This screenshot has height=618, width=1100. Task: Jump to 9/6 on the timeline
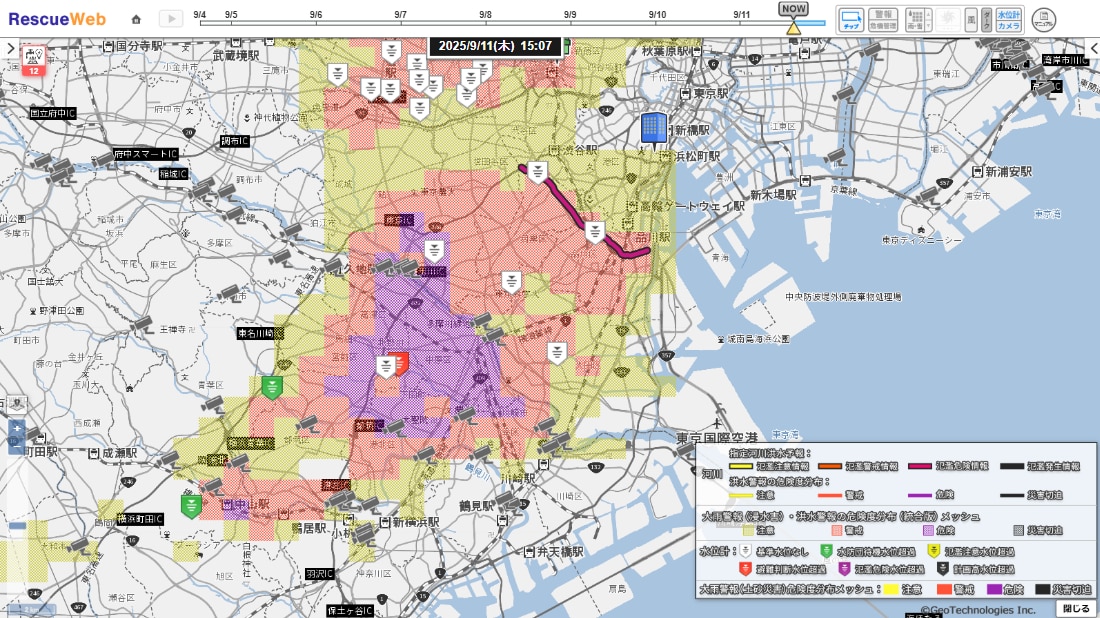click(x=316, y=14)
